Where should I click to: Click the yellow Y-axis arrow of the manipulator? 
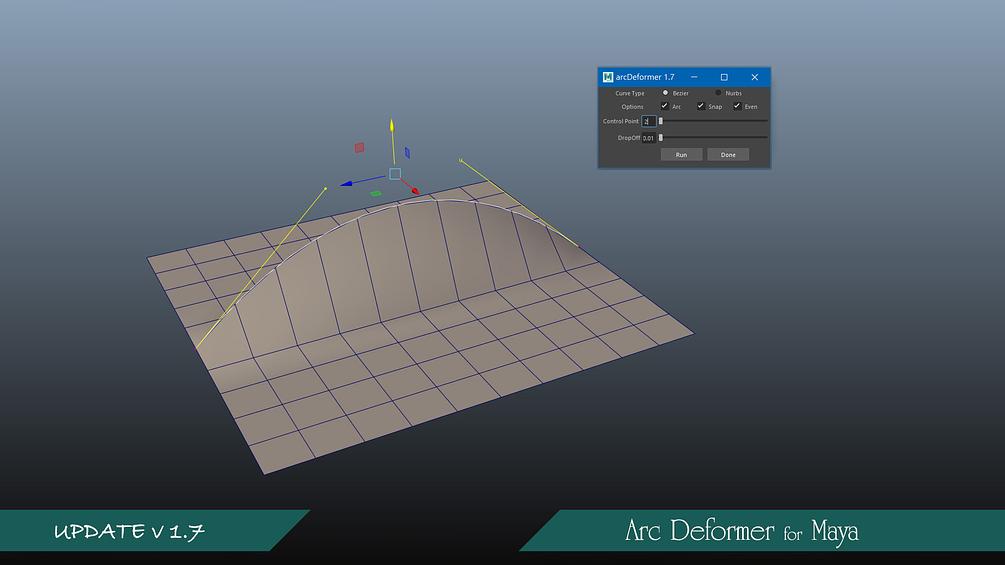click(392, 126)
